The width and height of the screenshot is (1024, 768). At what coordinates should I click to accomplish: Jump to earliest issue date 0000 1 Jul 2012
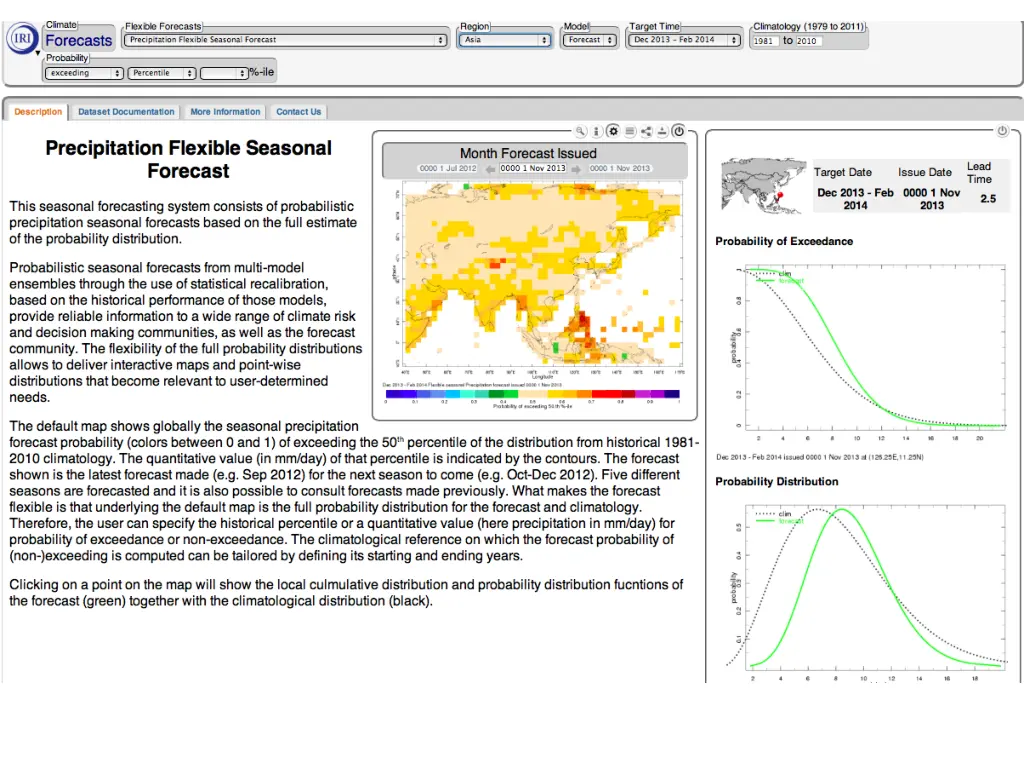(x=448, y=168)
